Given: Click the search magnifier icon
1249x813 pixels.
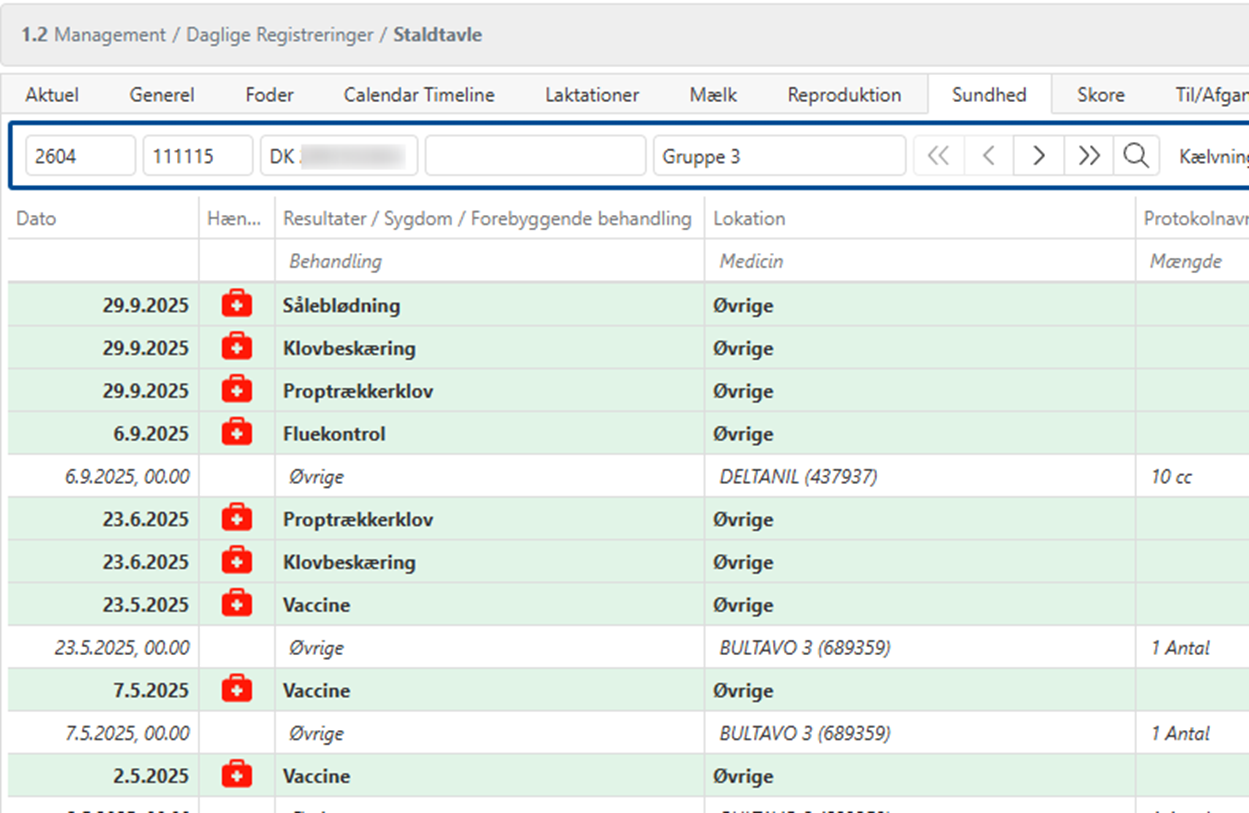Looking at the screenshot, I should pos(1135,156).
